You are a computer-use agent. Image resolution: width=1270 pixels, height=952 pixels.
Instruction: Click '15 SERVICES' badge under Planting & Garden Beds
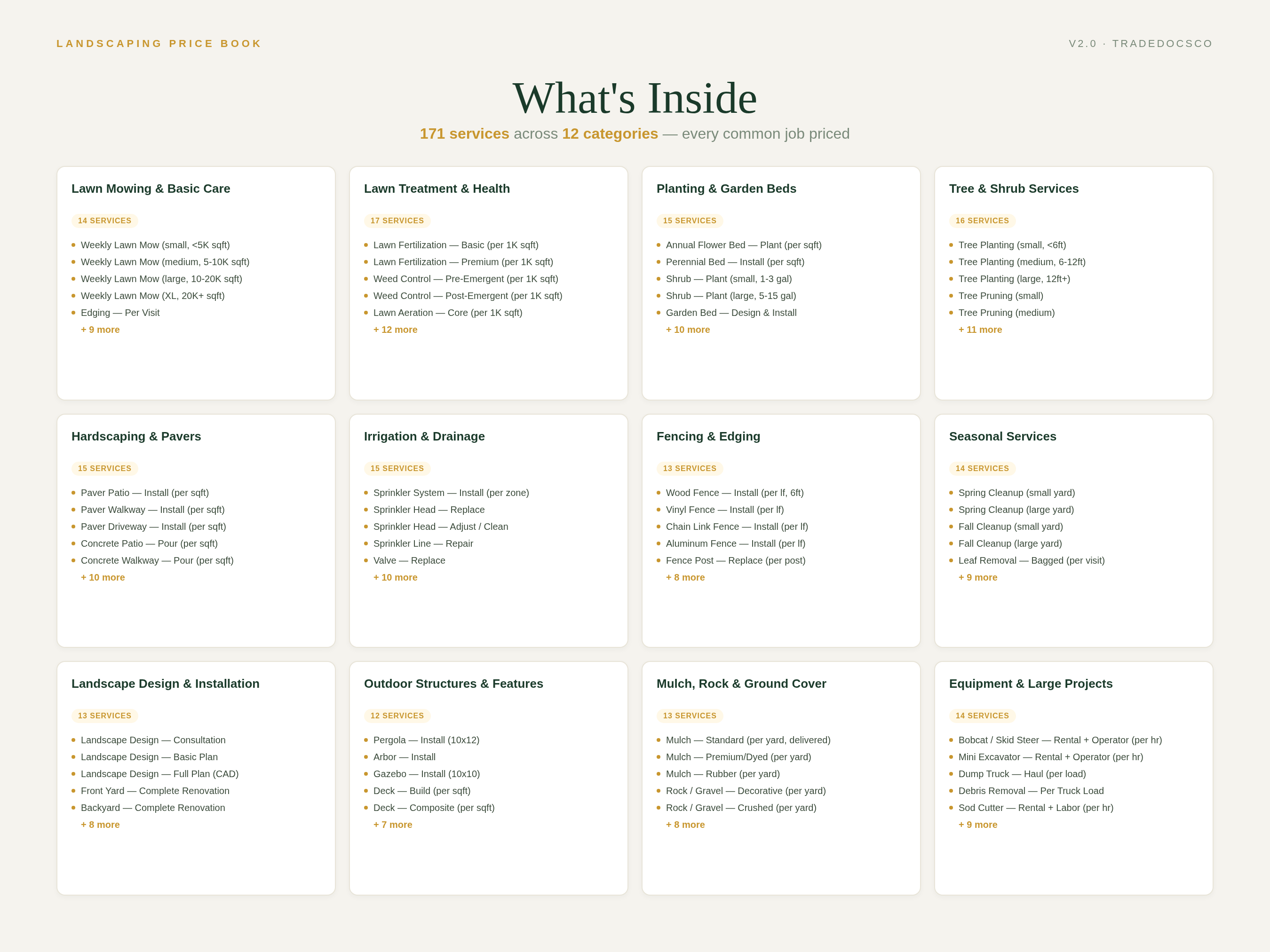(x=690, y=221)
